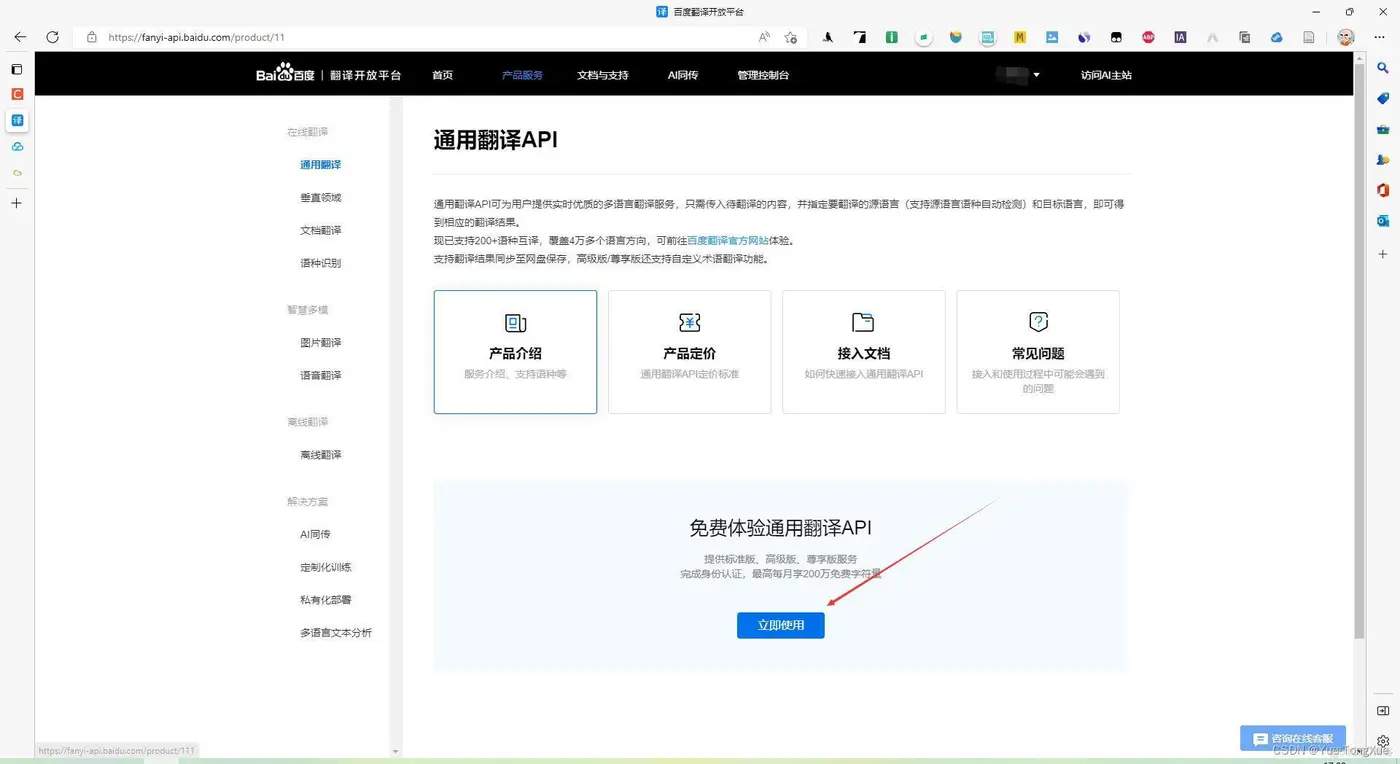Open Read Aloud icon in address bar

(764, 37)
